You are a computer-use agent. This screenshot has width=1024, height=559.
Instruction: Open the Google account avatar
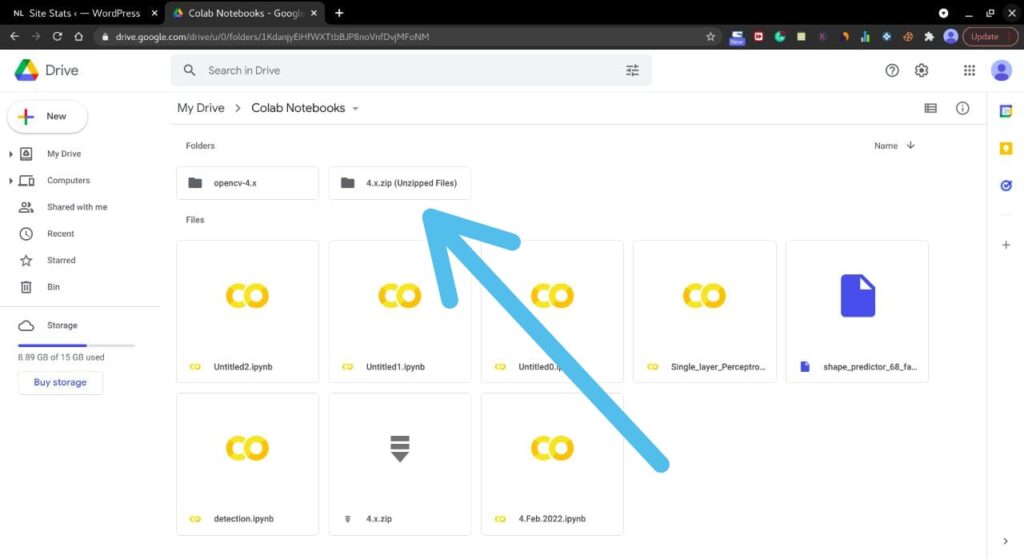point(1001,70)
